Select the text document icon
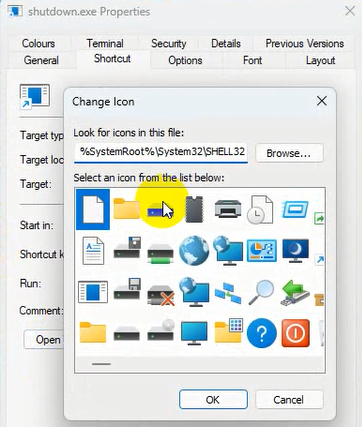362x427 pixels. [x=93, y=251]
